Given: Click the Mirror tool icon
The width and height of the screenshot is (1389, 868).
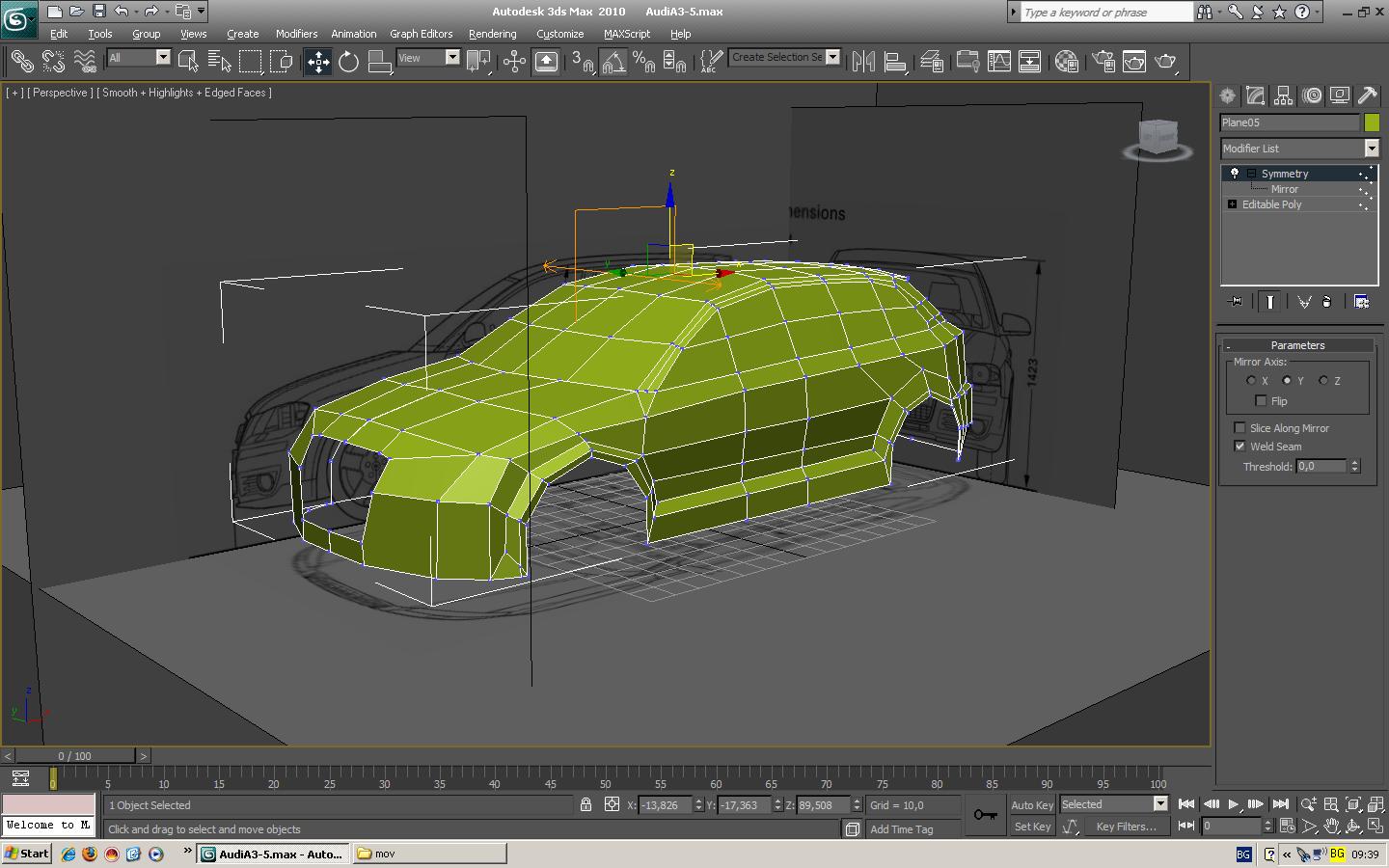Looking at the screenshot, I should tap(863, 62).
